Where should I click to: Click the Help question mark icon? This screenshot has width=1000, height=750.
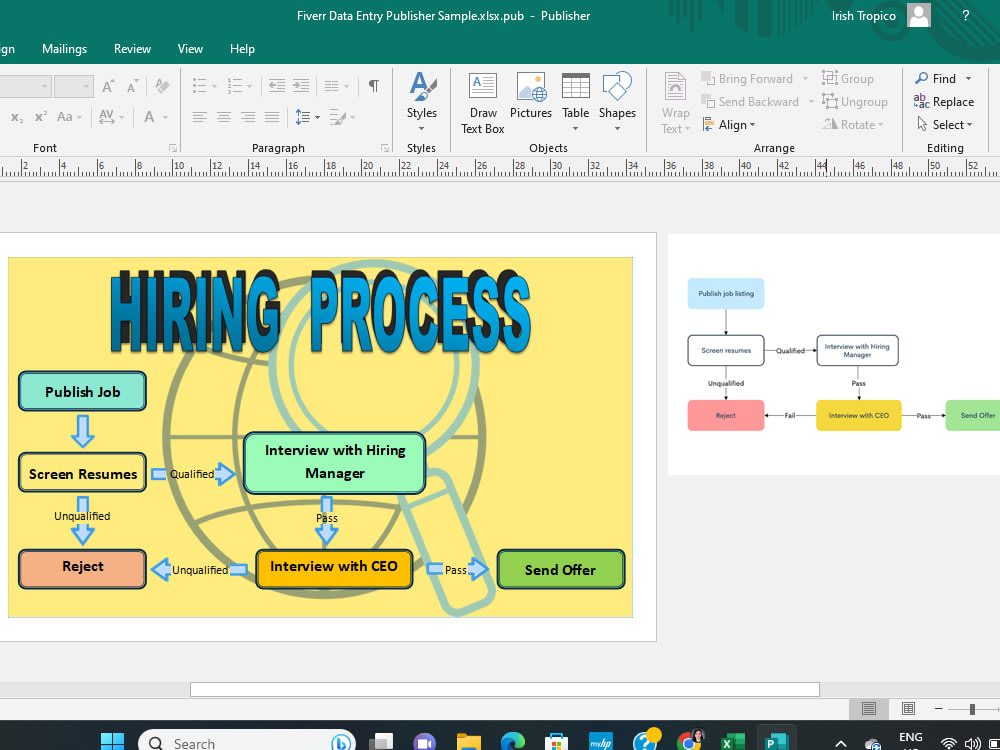point(966,16)
